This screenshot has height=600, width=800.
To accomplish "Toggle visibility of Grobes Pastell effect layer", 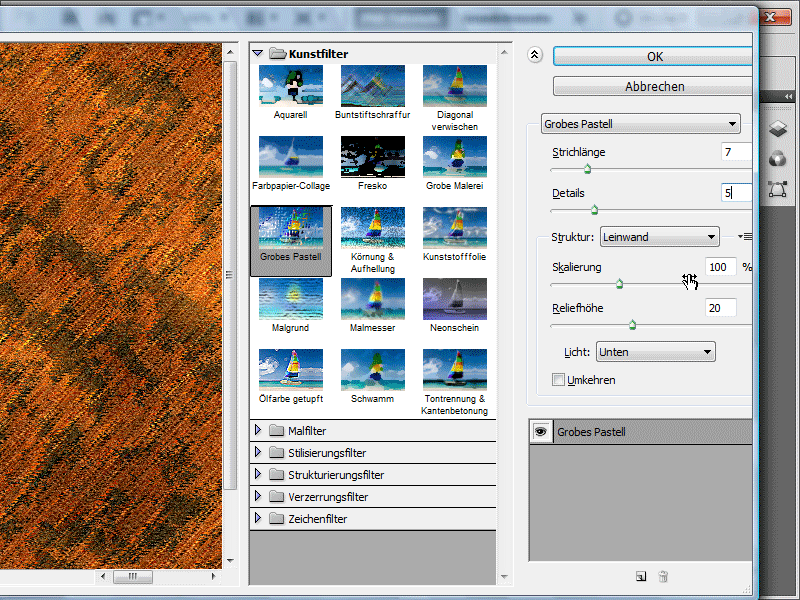I will click(540, 432).
